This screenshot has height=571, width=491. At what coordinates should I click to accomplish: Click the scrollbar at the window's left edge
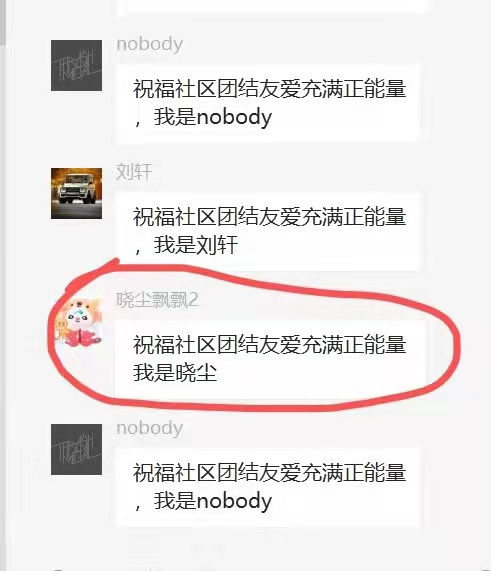click(3, 23)
